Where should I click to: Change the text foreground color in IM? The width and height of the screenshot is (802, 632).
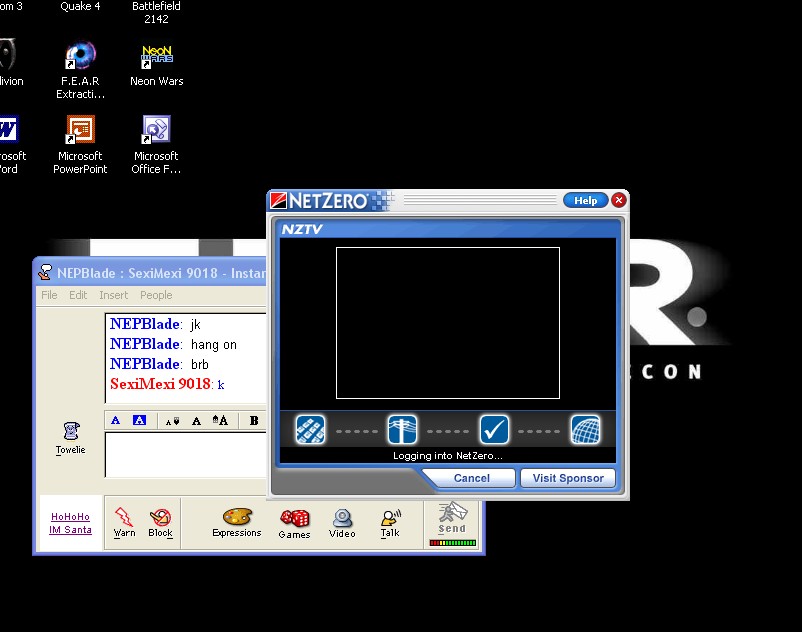coord(116,420)
